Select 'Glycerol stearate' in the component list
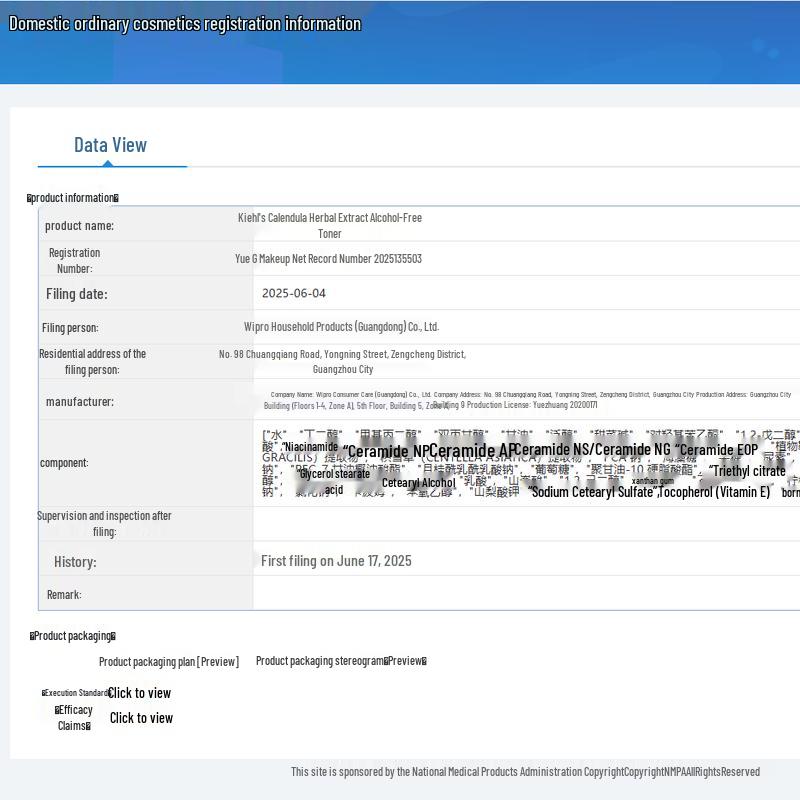 click(334, 473)
